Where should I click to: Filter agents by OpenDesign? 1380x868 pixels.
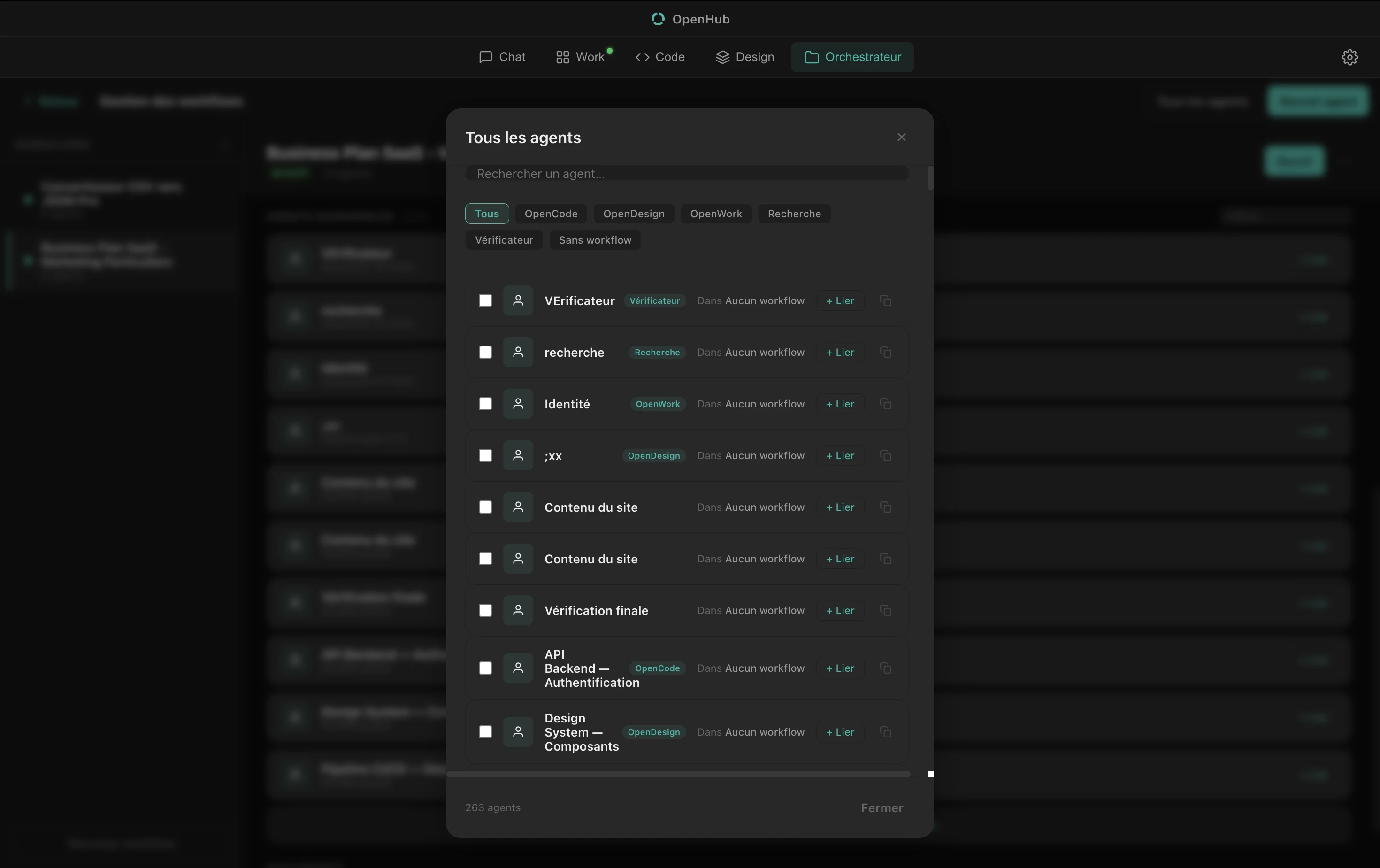(x=634, y=214)
